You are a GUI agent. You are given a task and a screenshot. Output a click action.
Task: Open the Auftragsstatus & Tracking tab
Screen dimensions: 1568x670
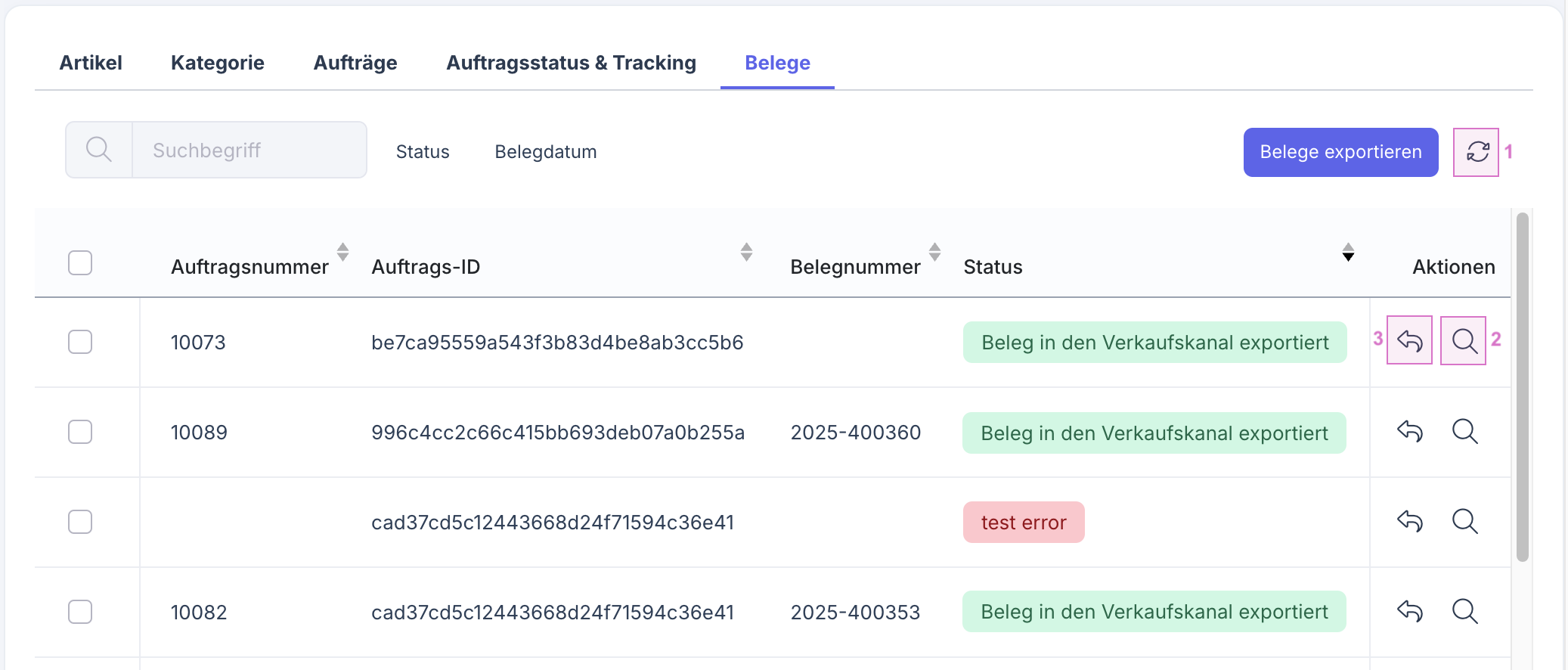tap(571, 63)
